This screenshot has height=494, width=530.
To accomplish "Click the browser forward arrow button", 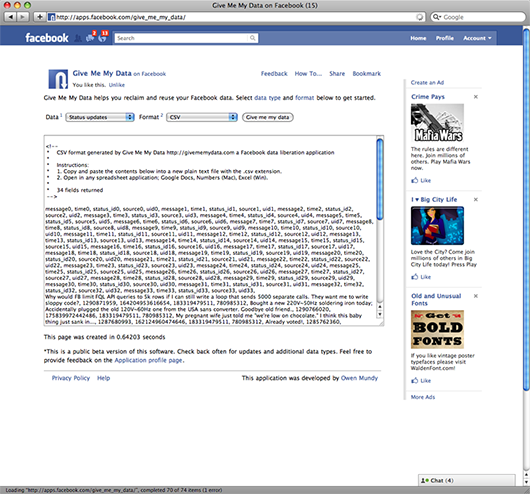I will 22,17.
